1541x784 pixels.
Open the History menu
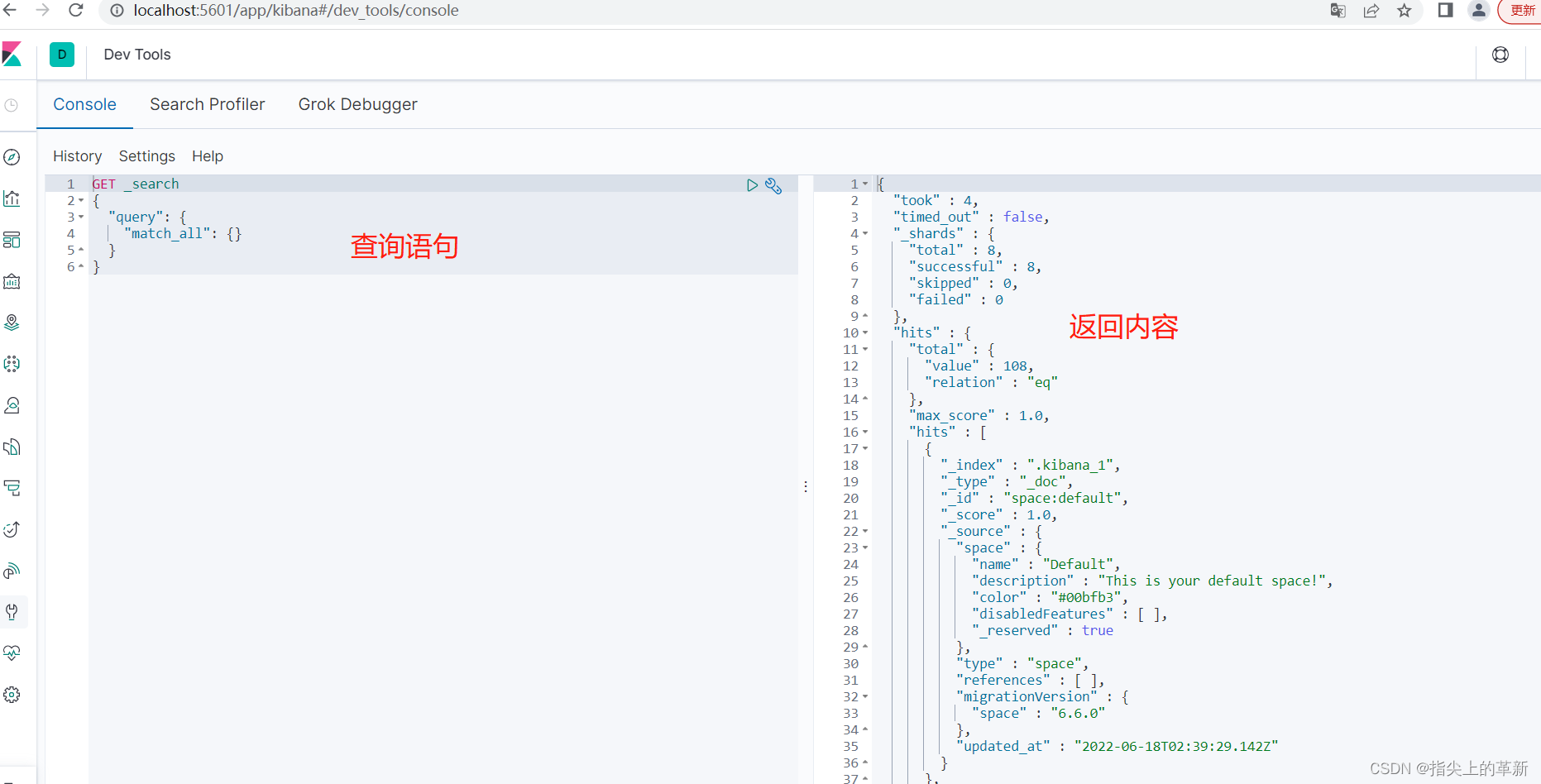78,156
